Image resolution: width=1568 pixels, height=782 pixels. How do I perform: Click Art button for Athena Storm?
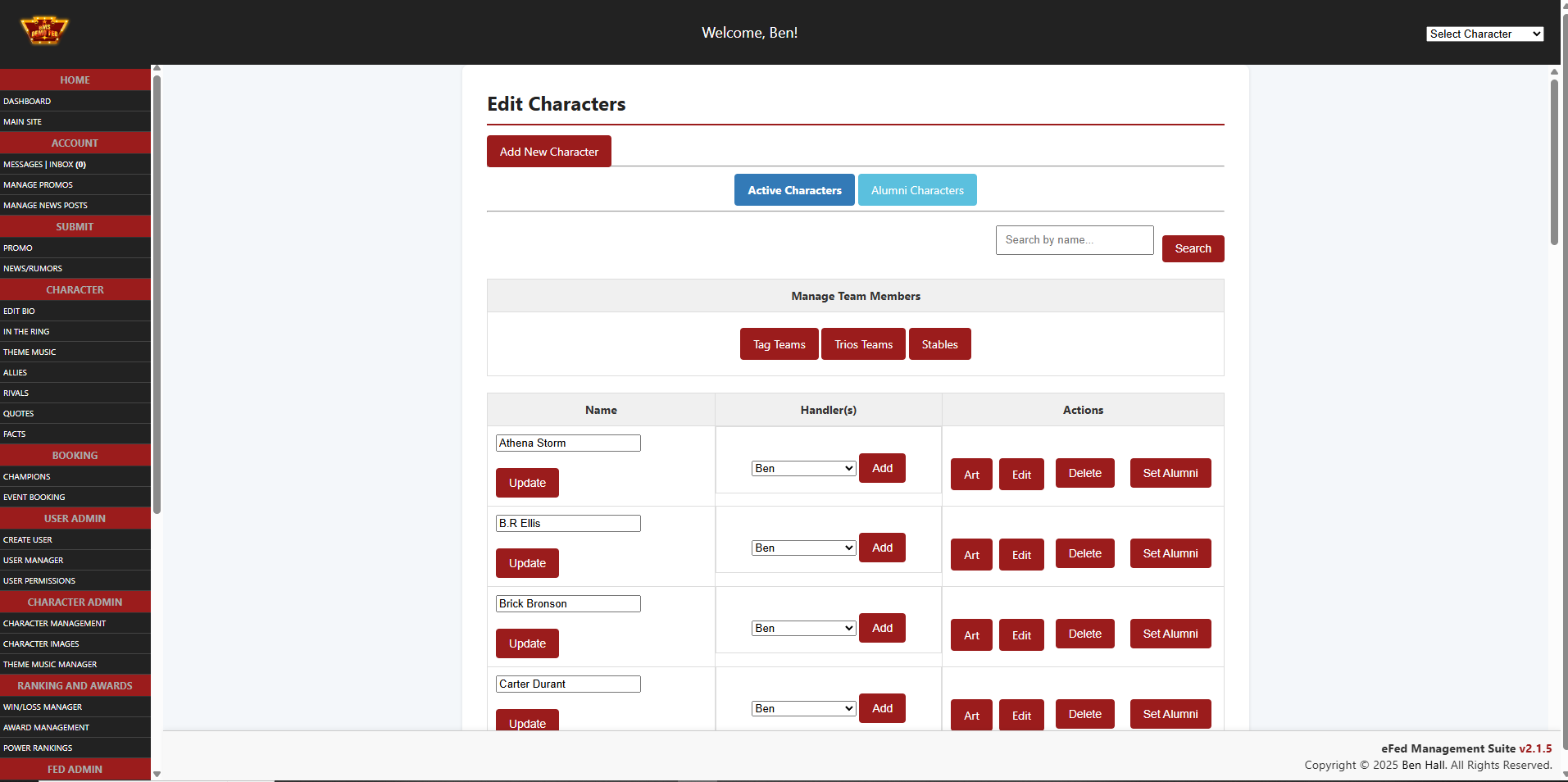coord(970,475)
